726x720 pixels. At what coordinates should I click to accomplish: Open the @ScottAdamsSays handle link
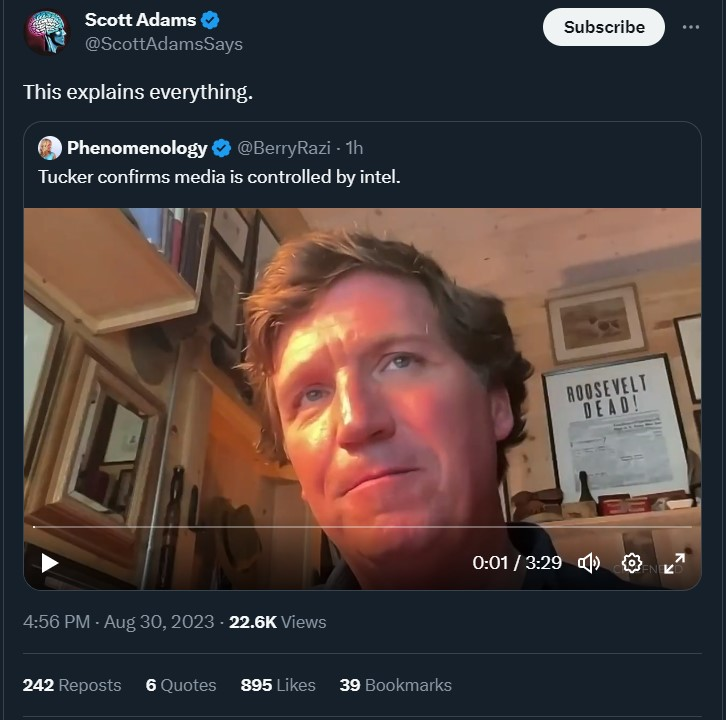coord(164,44)
